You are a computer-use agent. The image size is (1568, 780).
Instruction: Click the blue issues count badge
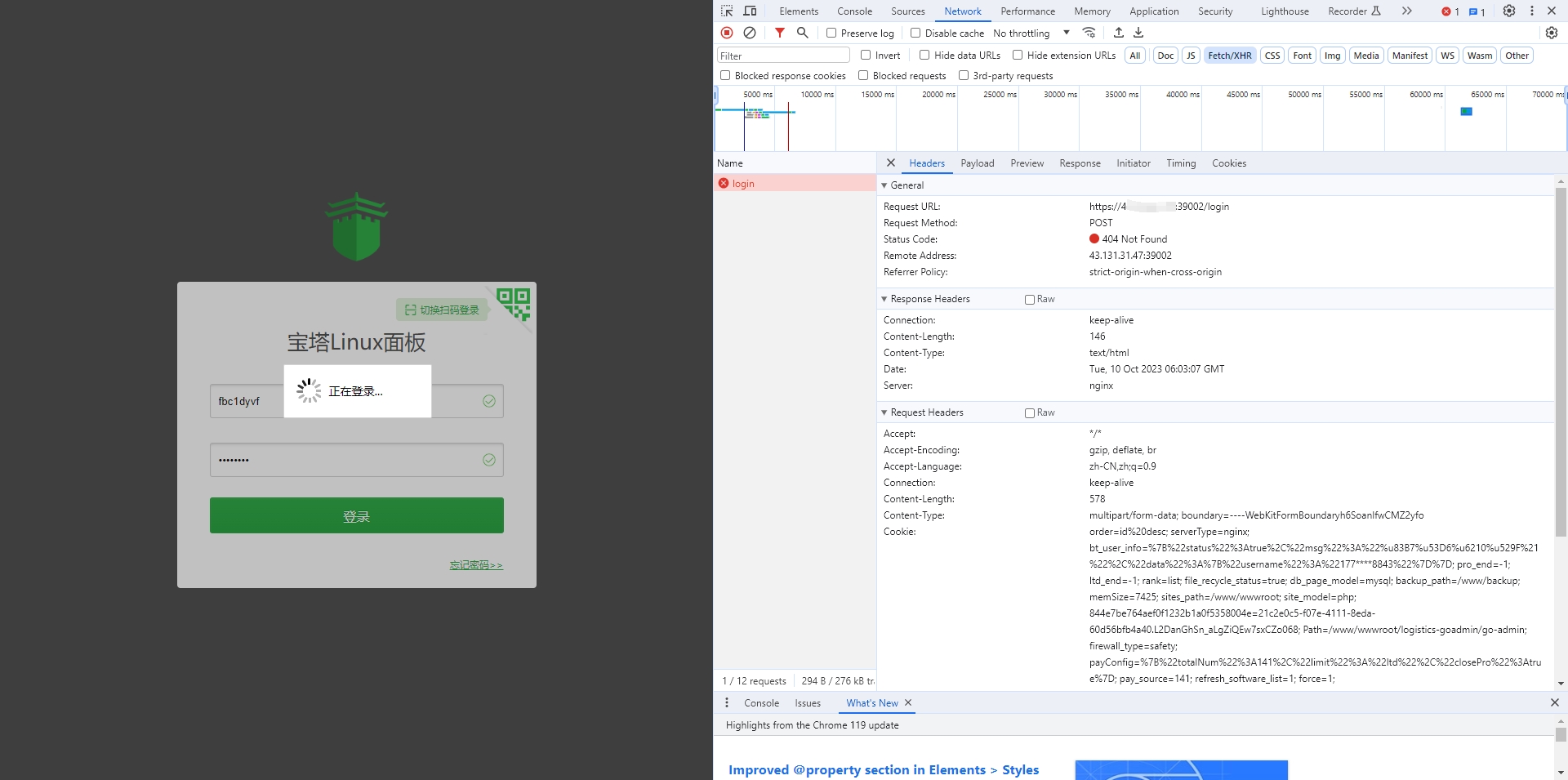1477,11
